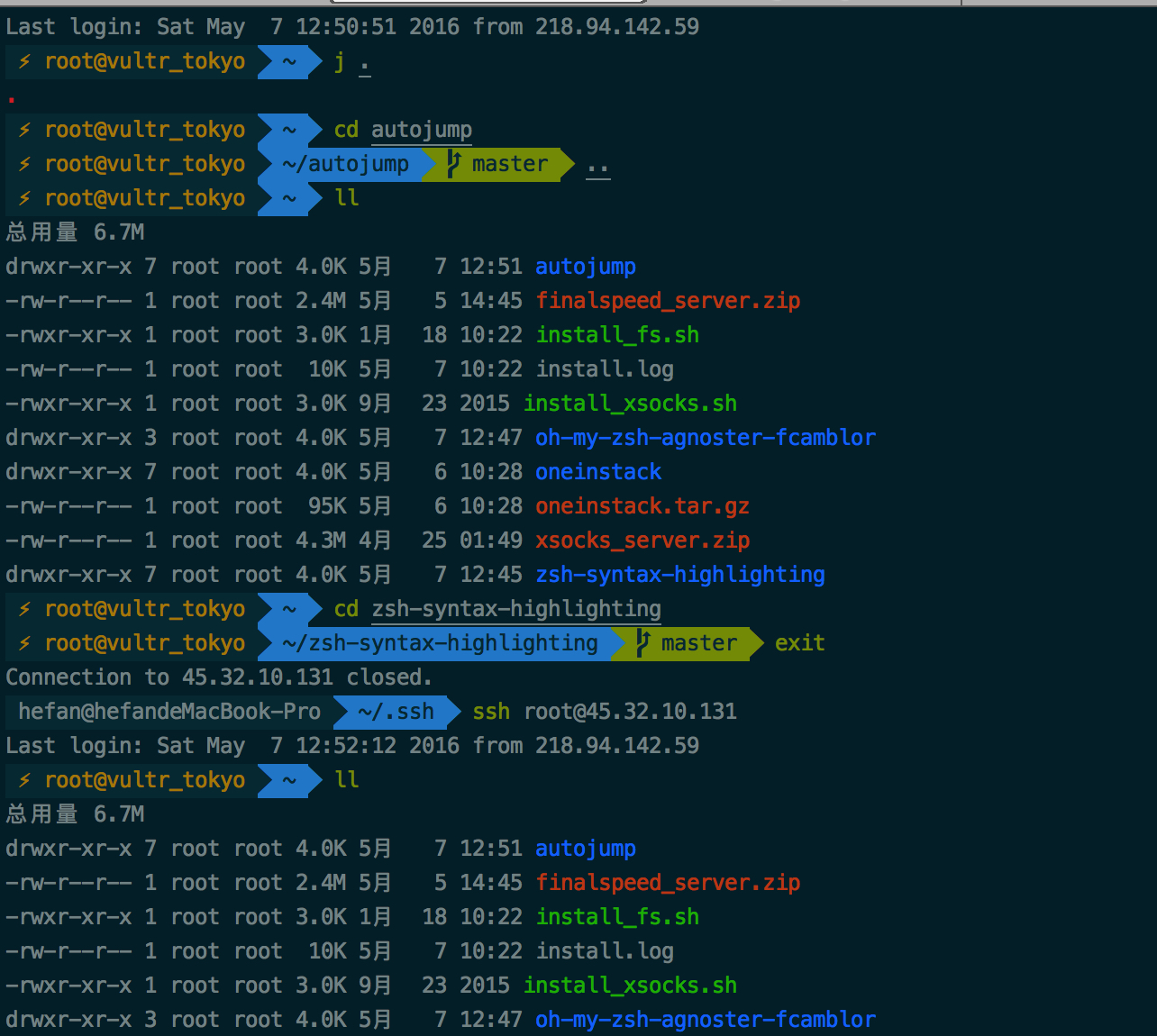This screenshot has width=1157, height=1036.
Task: Click the root@vultr_tokyo prompt on the 'j .' line
Action: pyautogui.click(x=145, y=61)
